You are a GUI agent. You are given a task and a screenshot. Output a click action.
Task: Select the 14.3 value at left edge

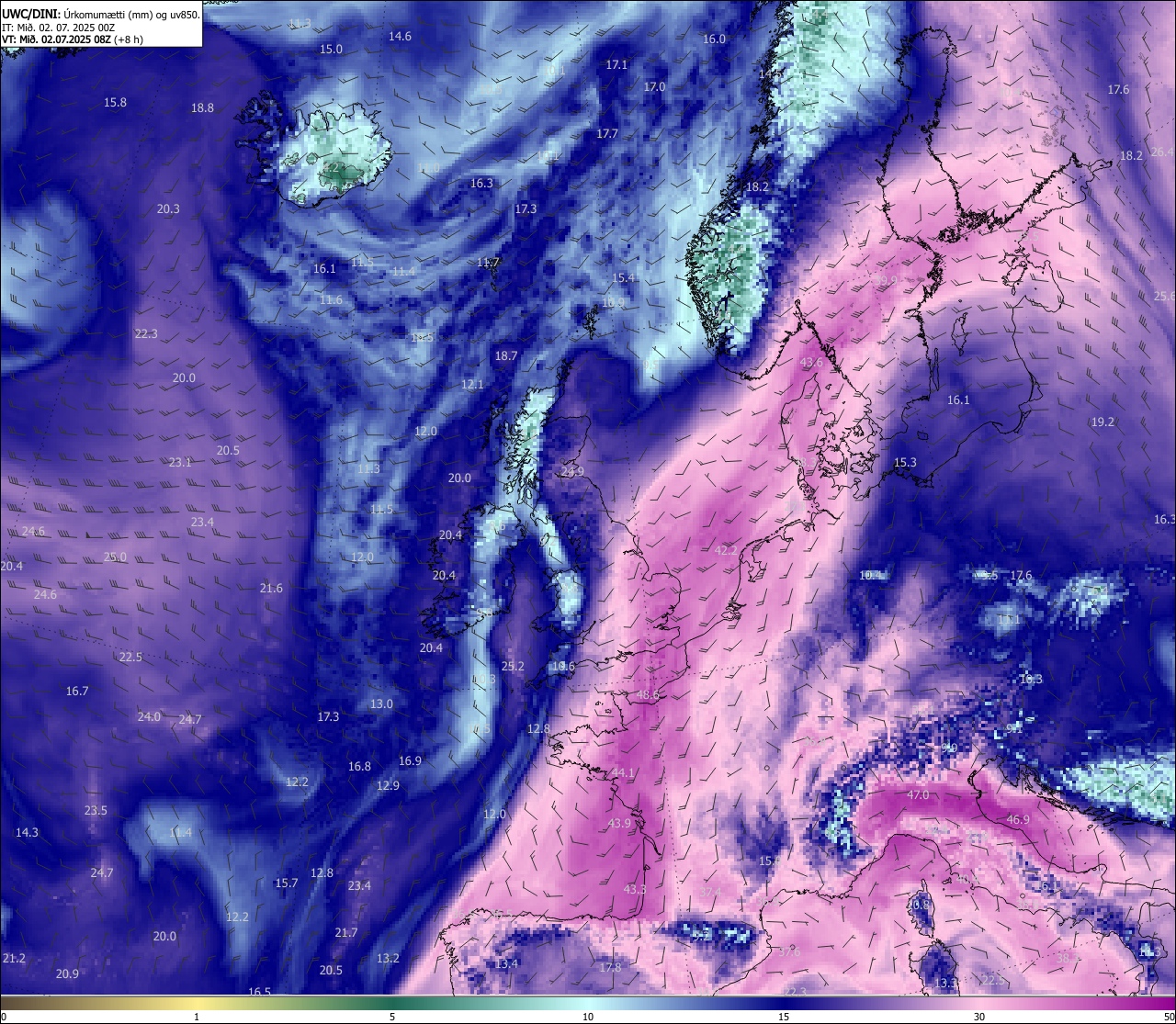[x=27, y=833]
